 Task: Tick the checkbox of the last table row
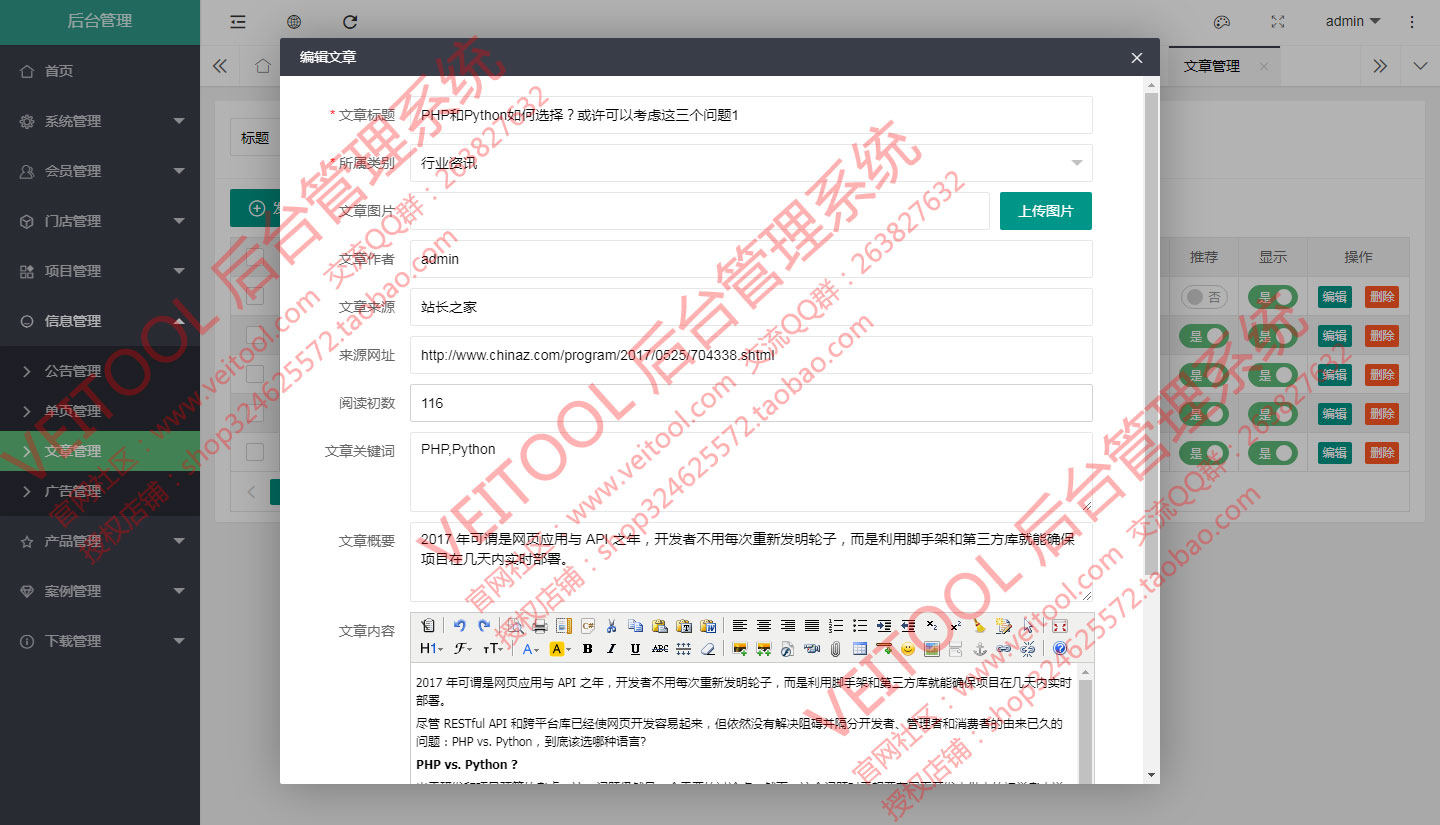(x=255, y=452)
